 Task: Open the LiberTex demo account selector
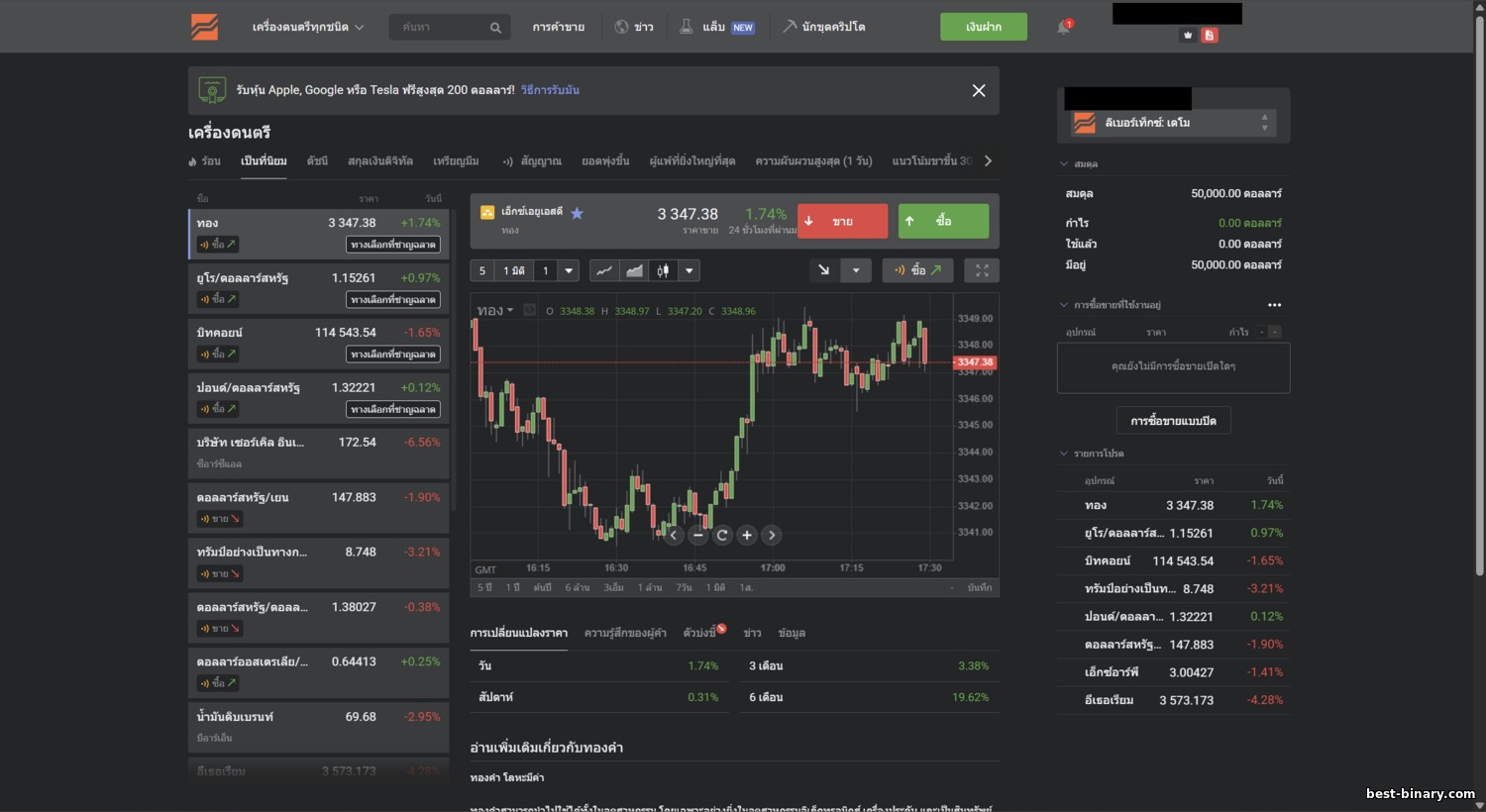[1173, 123]
